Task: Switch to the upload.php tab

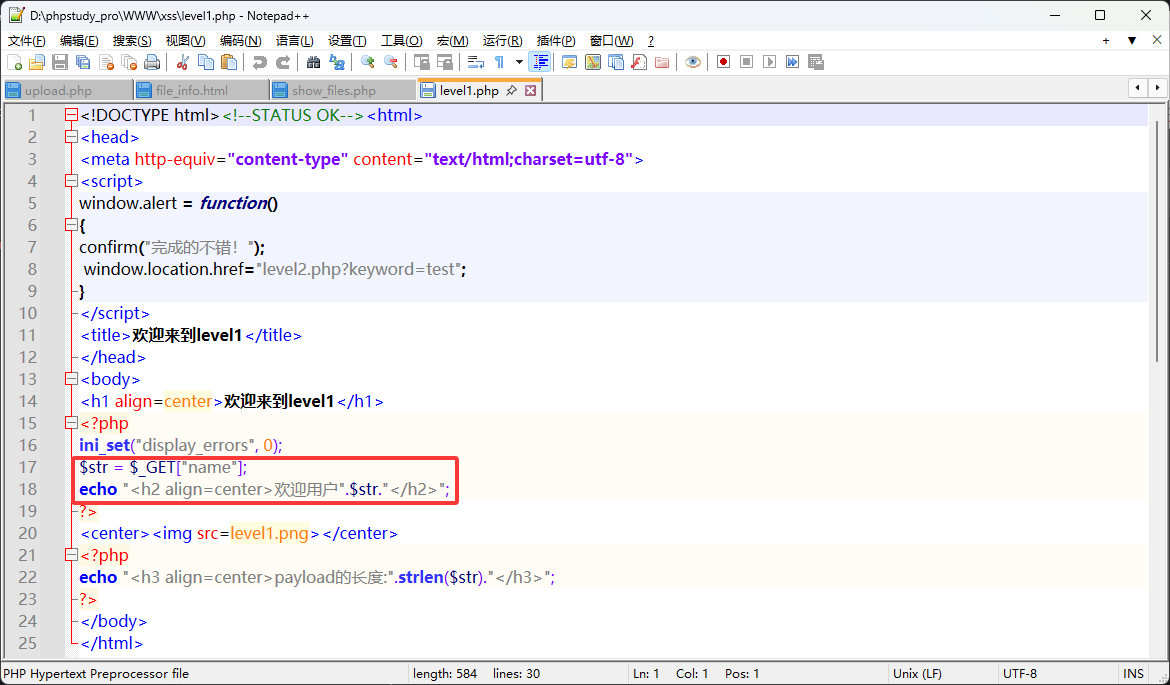Action: pyautogui.click(x=68, y=90)
